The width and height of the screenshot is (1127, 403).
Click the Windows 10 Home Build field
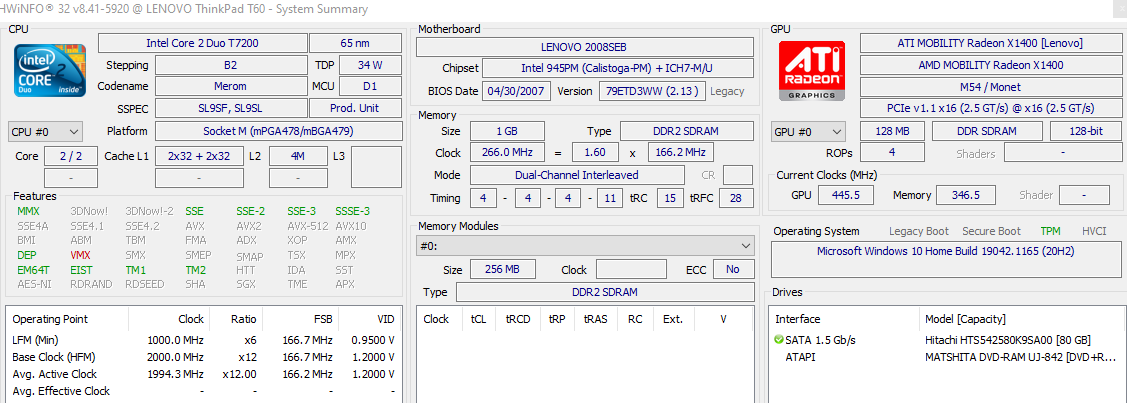tap(946, 260)
